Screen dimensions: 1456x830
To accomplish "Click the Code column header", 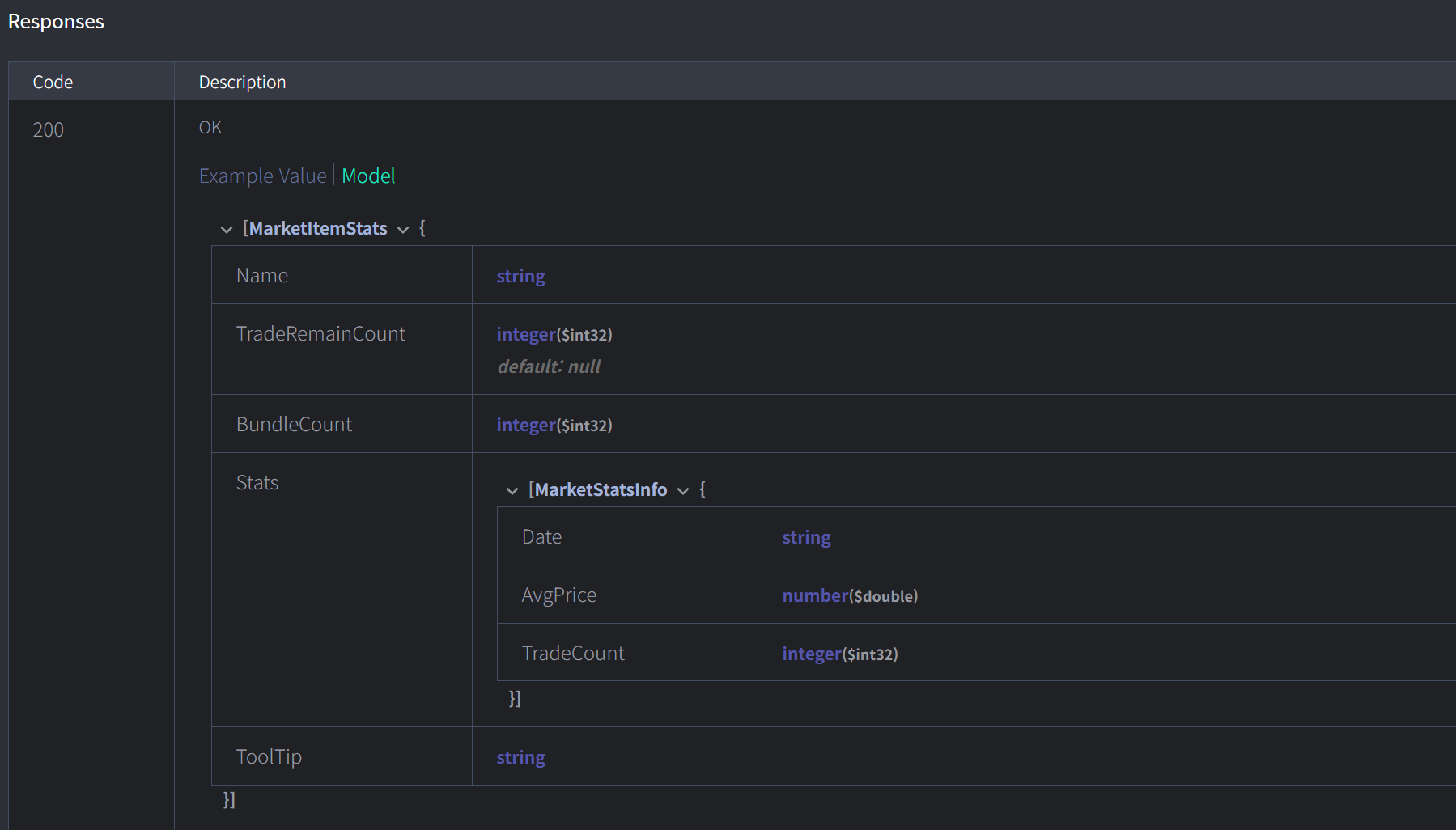I will [x=53, y=83].
